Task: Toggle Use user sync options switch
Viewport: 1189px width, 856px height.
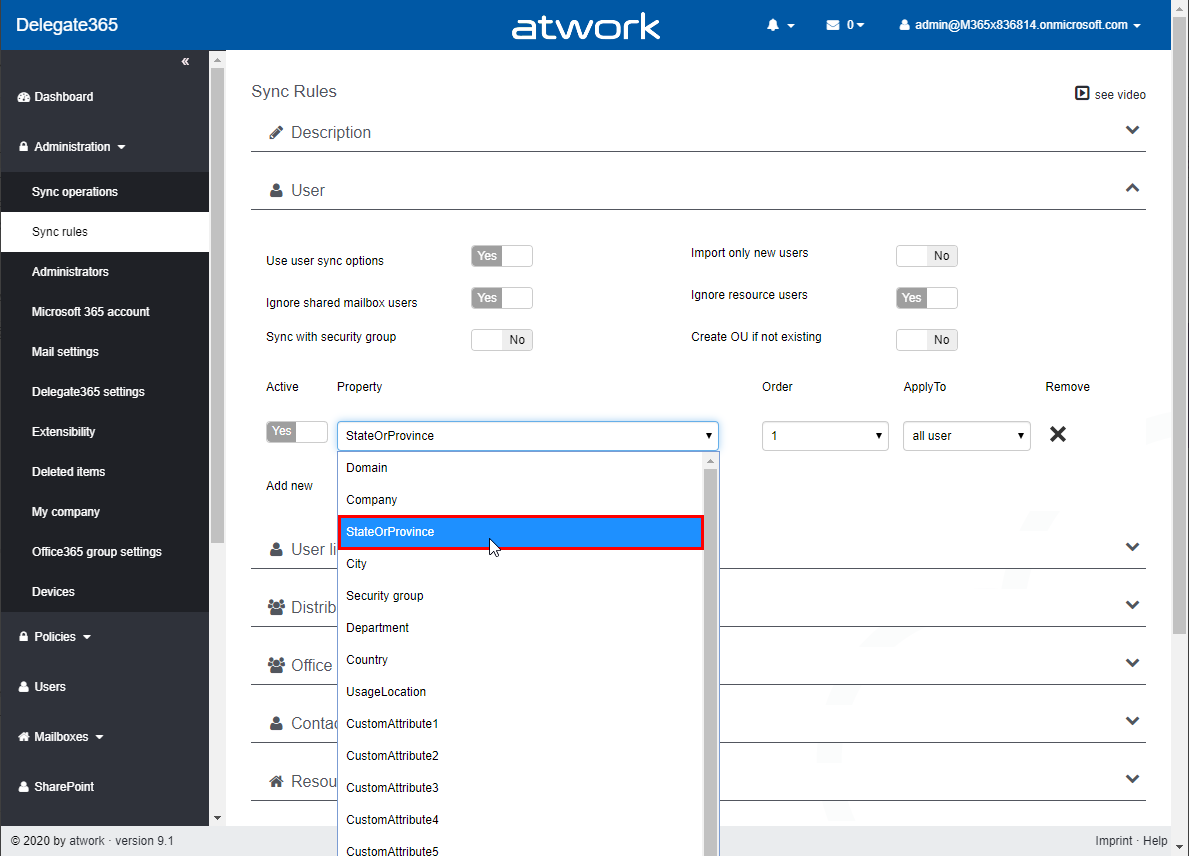Action: coord(501,256)
